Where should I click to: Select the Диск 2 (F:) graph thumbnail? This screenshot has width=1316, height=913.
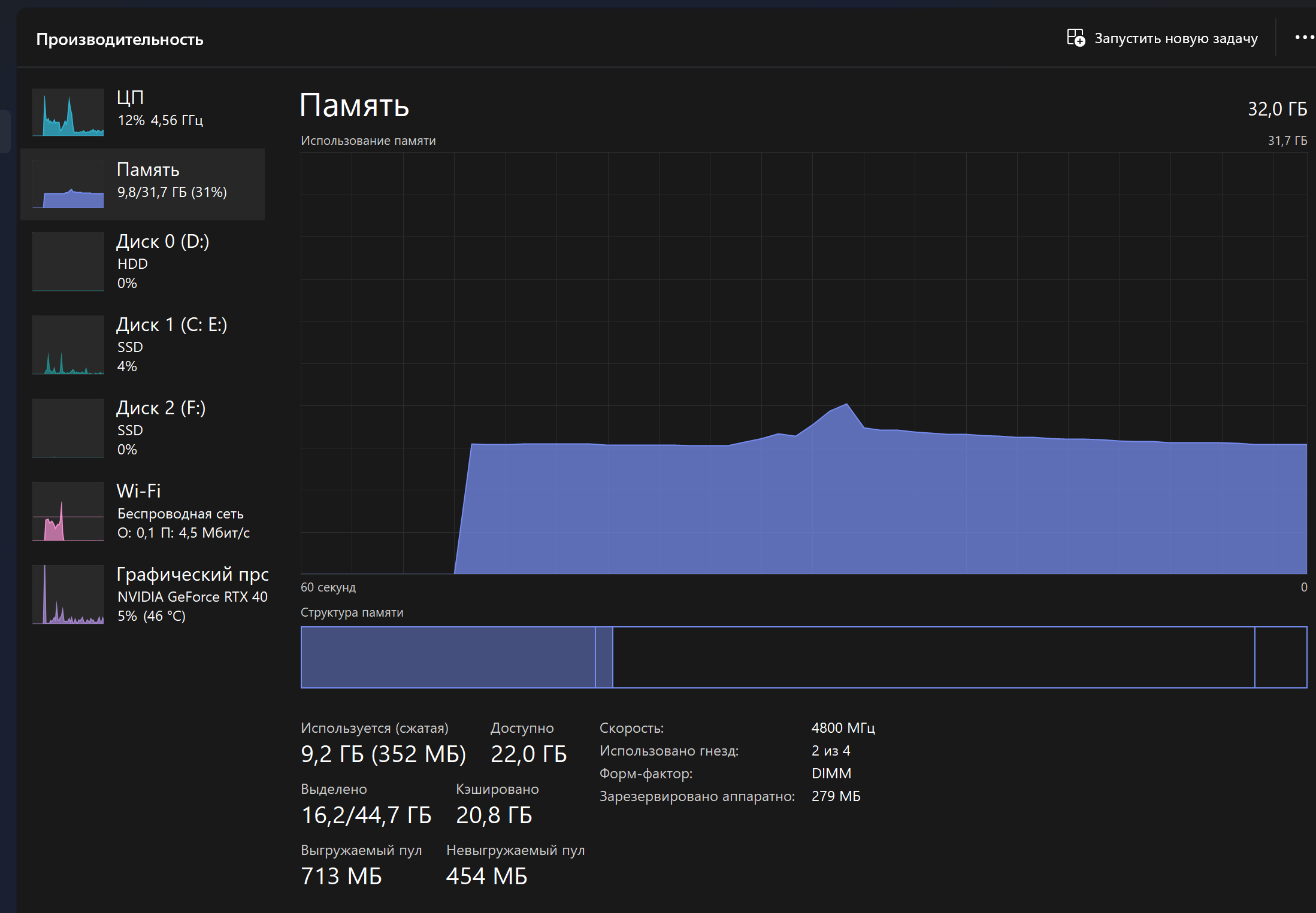(x=68, y=428)
